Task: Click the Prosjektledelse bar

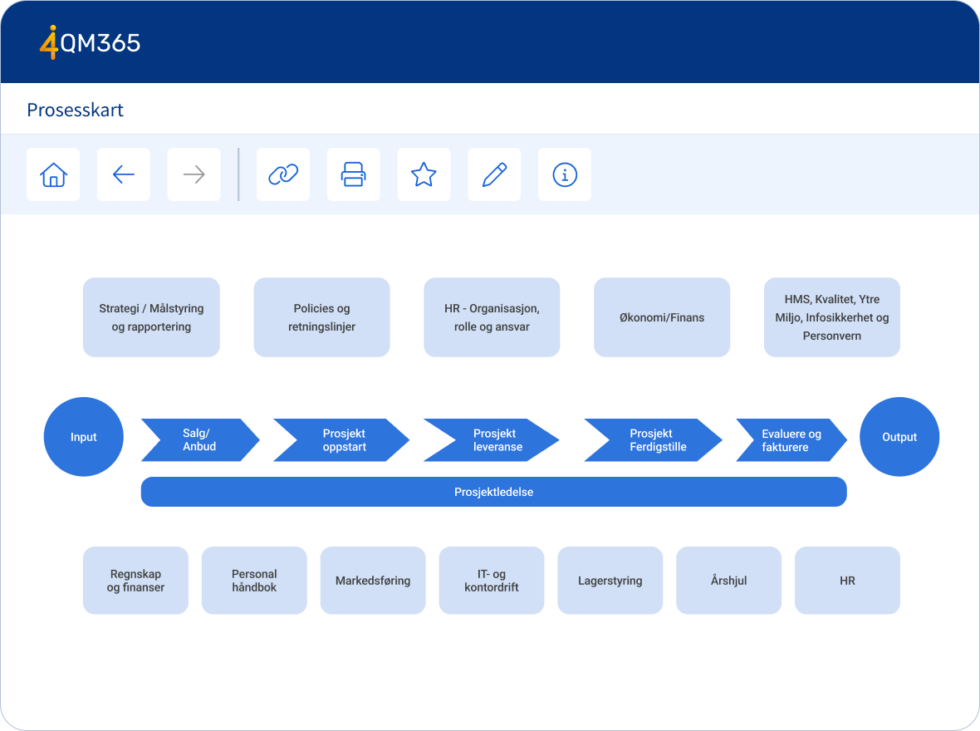Action: 493,492
